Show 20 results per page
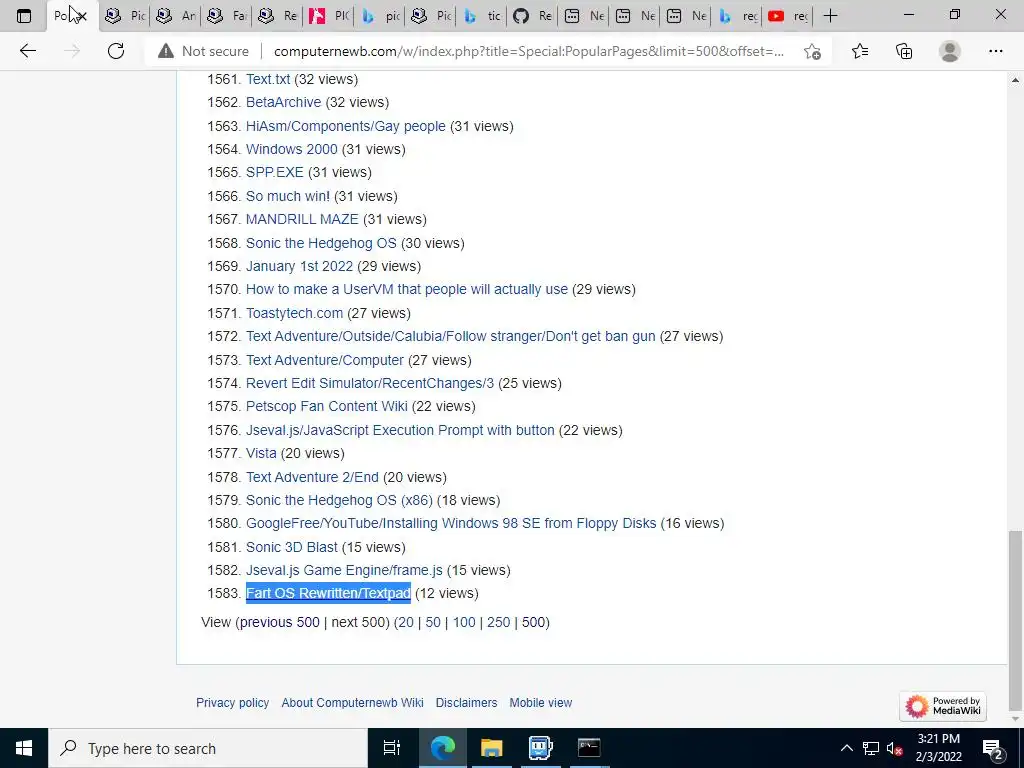 coord(406,622)
